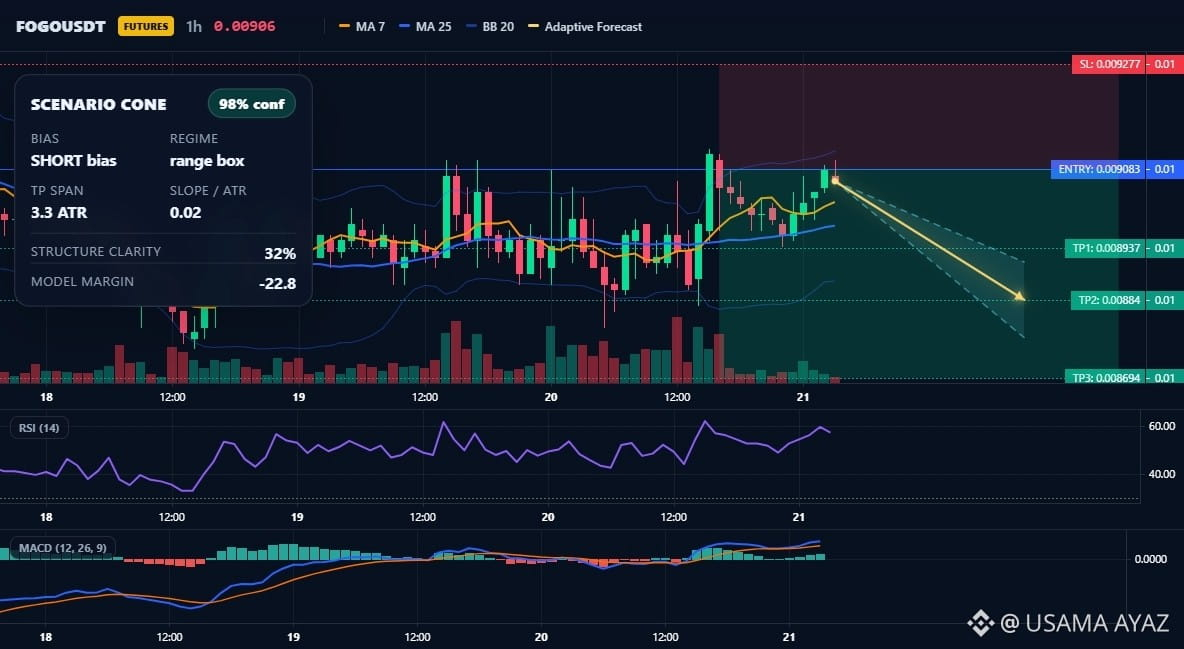Click the yellow forecast arrow tip
The height and width of the screenshot is (649, 1184).
click(x=1020, y=297)
